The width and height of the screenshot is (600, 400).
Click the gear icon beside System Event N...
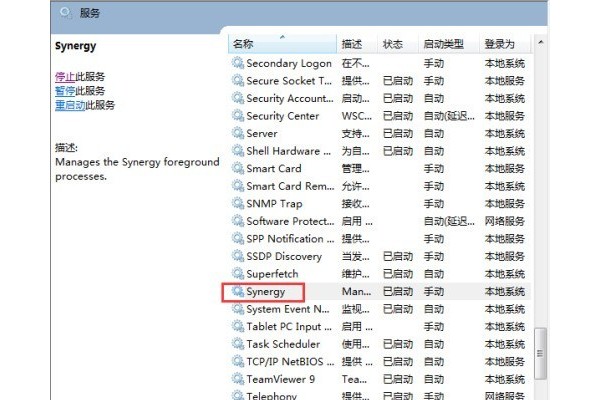coord(238,309)
